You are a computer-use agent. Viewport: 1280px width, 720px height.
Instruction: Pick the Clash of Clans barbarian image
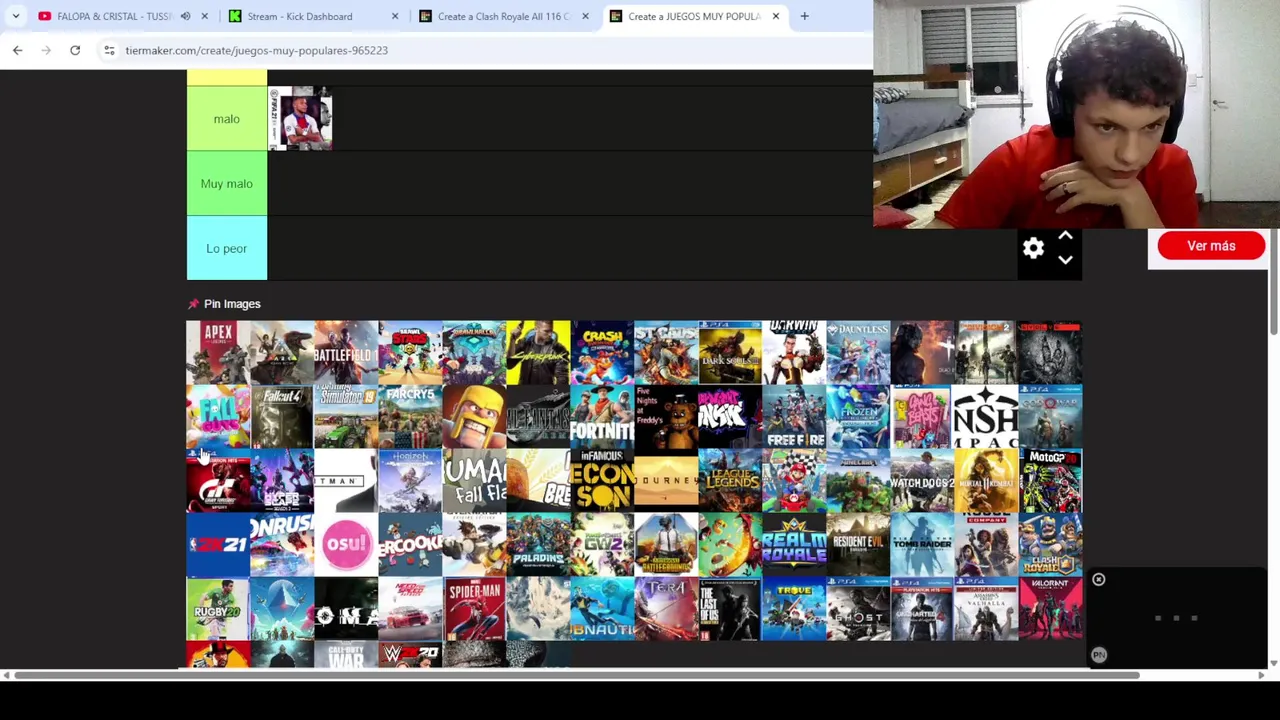click(474, 417)
